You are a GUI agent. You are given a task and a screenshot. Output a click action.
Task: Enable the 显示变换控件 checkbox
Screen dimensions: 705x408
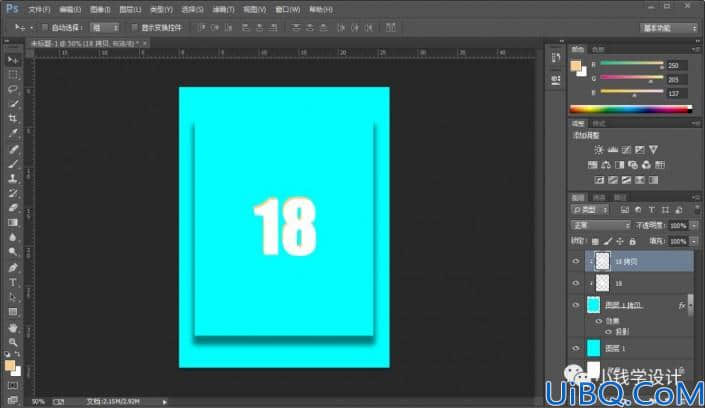click(134, 28)
